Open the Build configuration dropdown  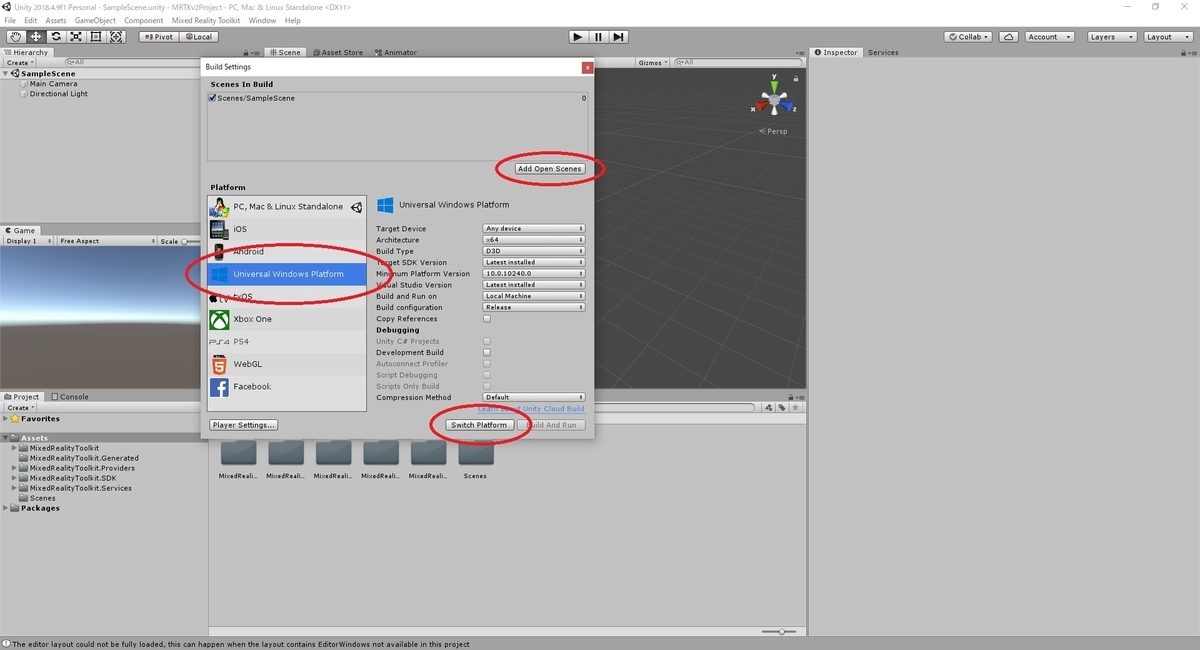point(534,307)
